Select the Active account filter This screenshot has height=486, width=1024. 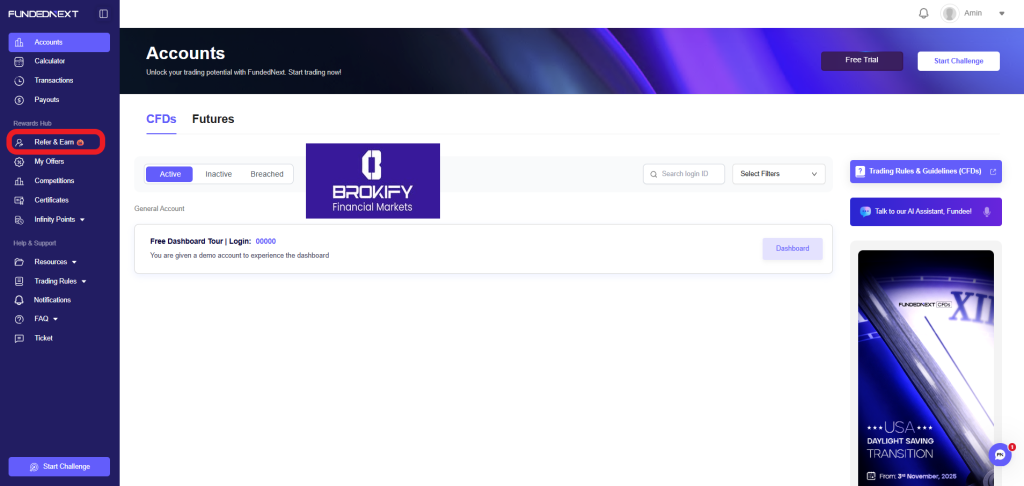pyautogui.click(x=170, y=174)
